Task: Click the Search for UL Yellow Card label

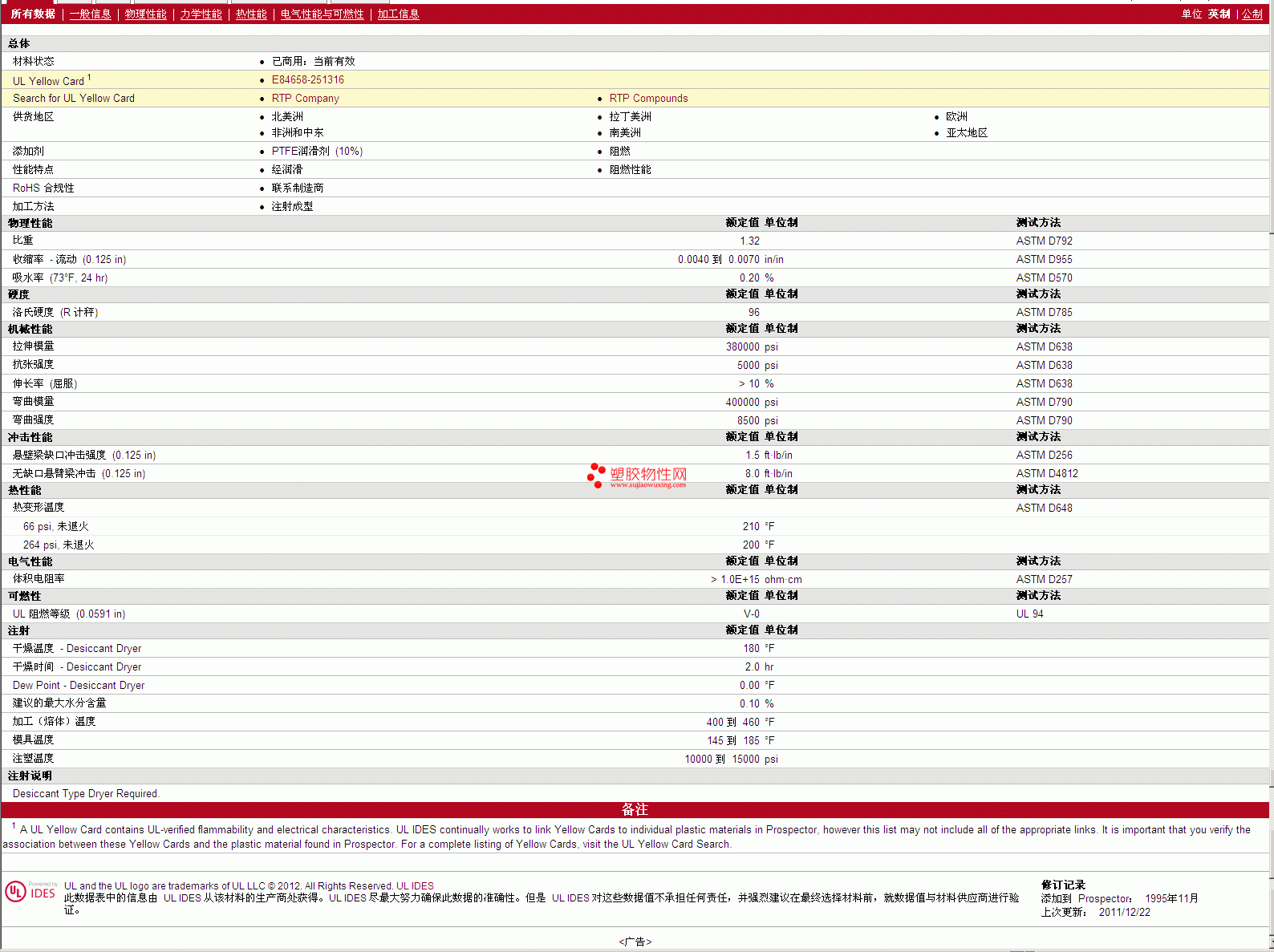Action: 74,99
